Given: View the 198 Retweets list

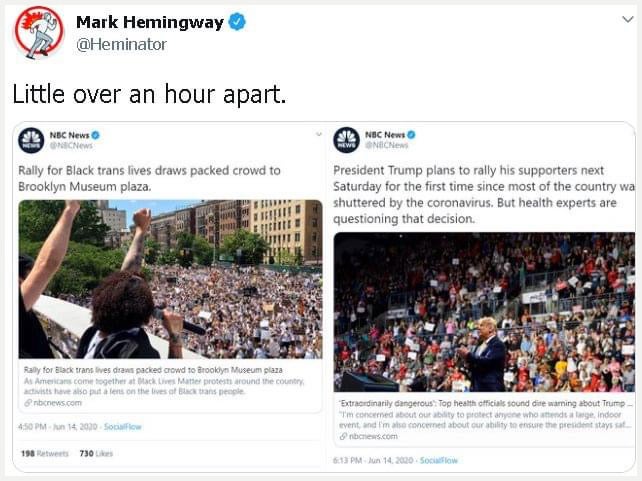Looking at the screenshot, I should [x=45, y=454].
